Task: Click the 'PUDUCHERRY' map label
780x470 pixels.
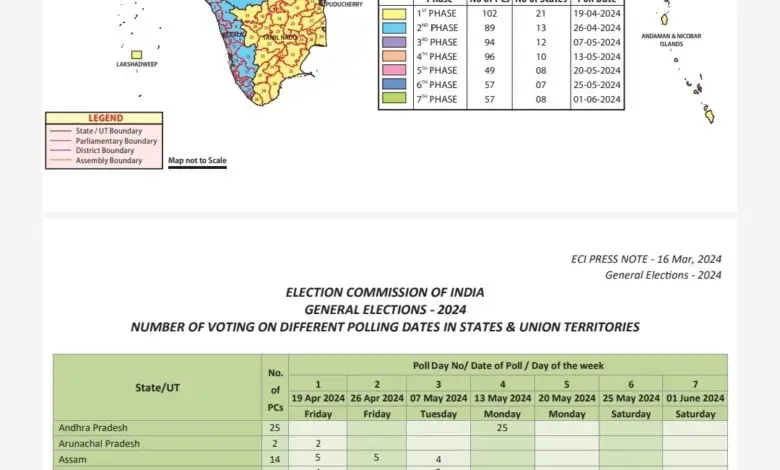Action: click(344, 4)
